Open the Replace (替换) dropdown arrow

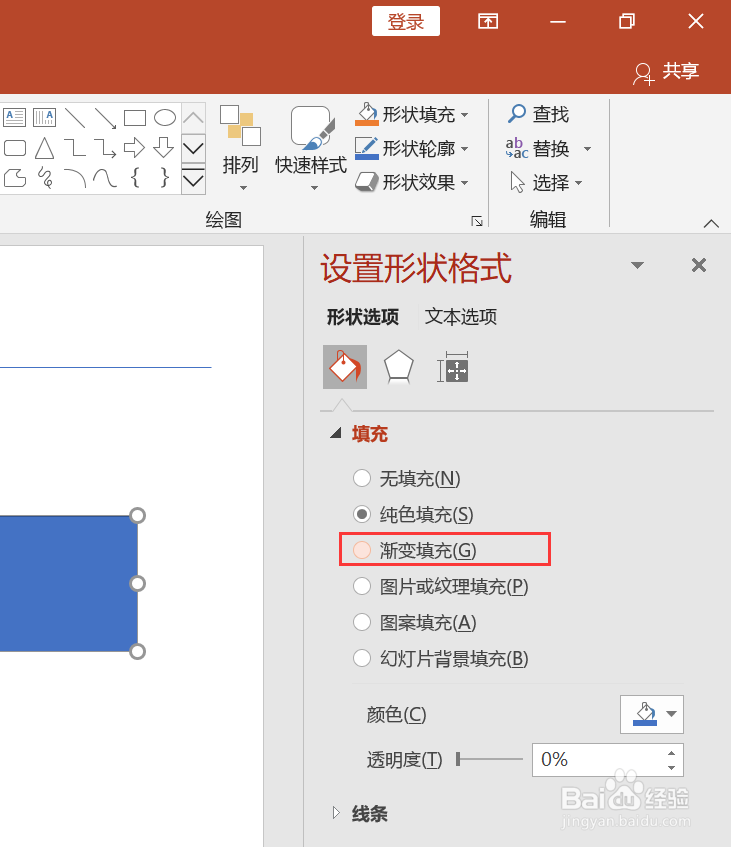[587, 149]
